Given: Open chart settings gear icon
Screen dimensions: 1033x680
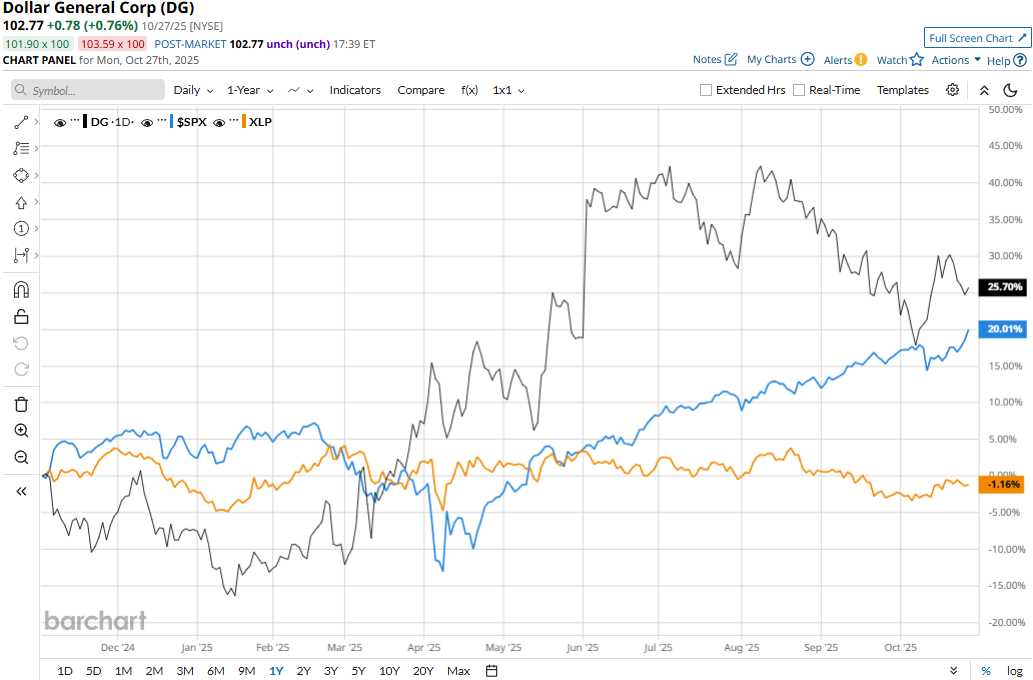Looking at the screenshot, I should (x=953, y=90).
